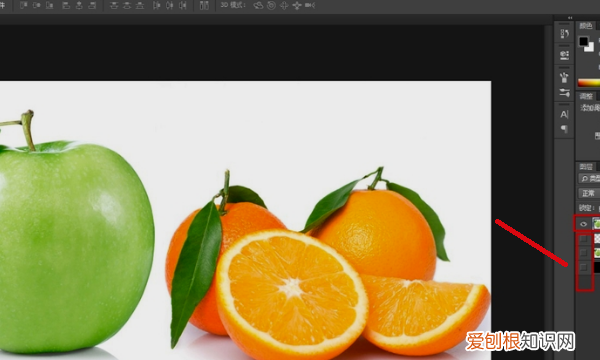Click the Distribute top edges icon
600x360 pixels.
click(114, 5)
